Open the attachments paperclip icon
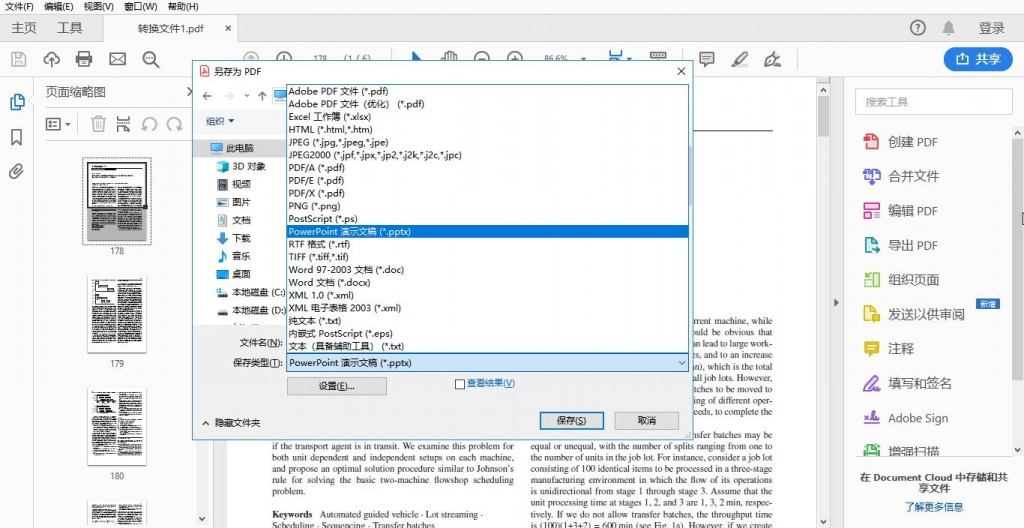Image resolution: width=1024 pixels, height=528 pixels. point(17,172)
